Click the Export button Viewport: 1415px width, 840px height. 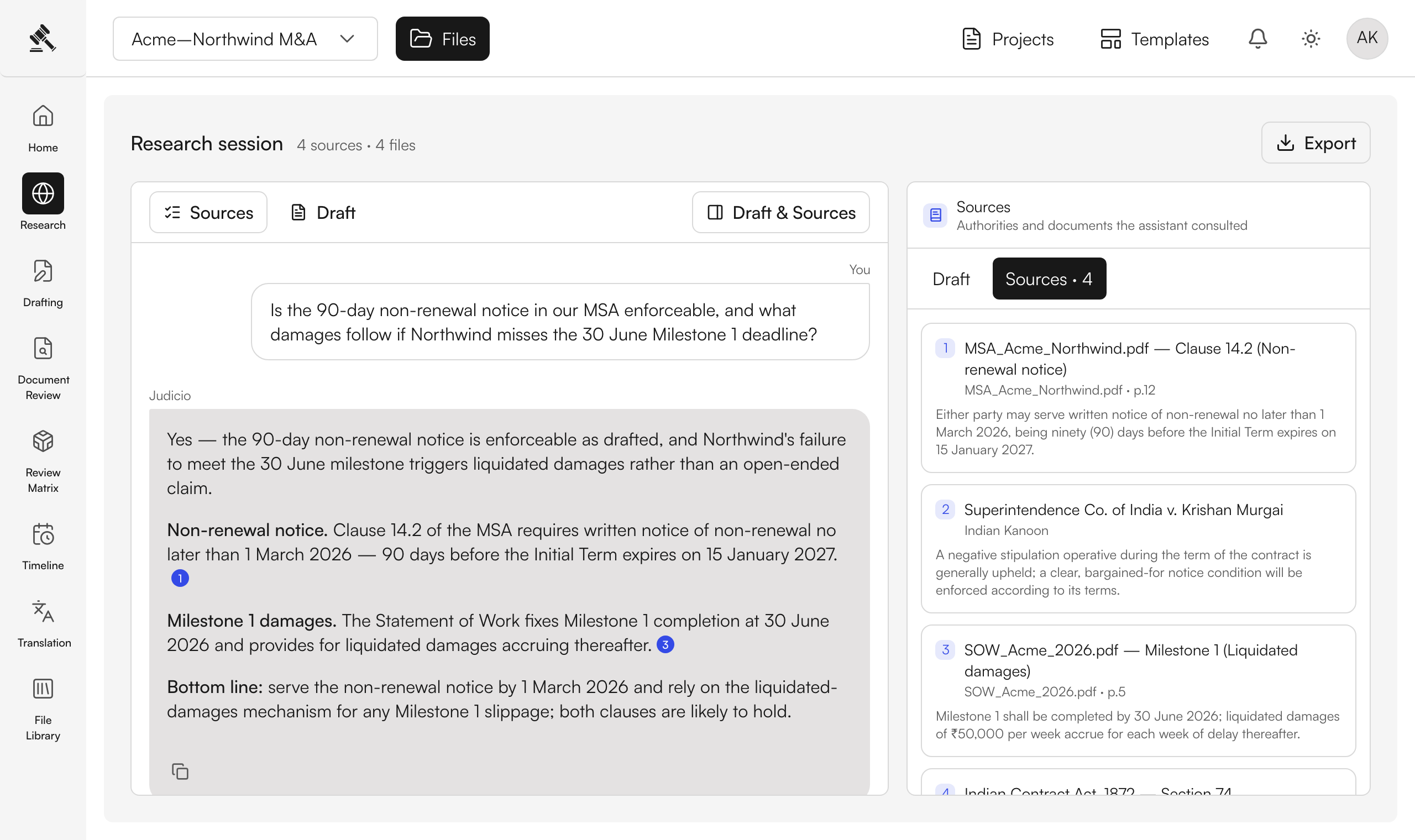tap(1316, 143)
